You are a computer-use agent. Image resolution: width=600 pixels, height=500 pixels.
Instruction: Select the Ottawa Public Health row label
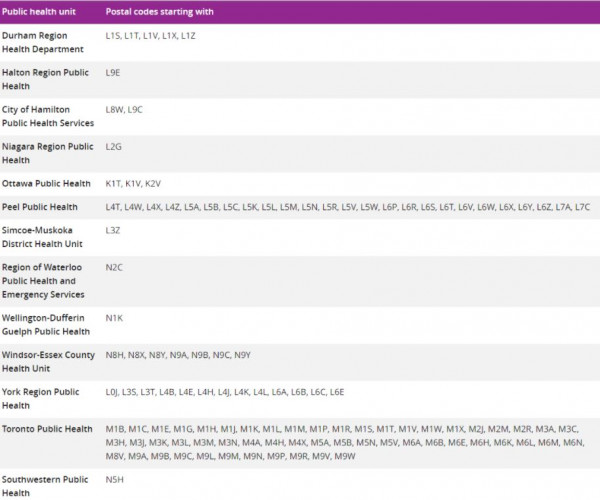click(46, 184)
